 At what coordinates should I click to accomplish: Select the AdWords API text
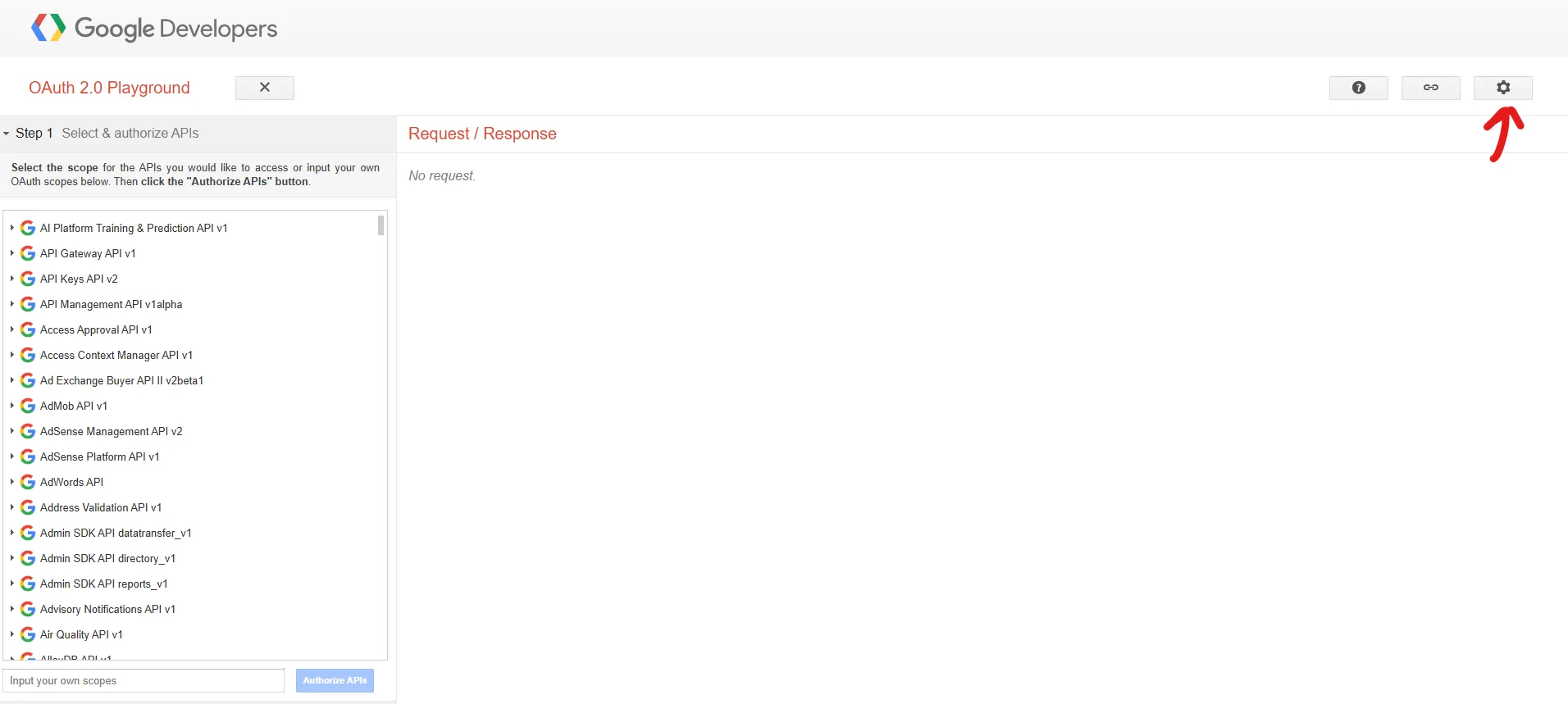(72, 482)
